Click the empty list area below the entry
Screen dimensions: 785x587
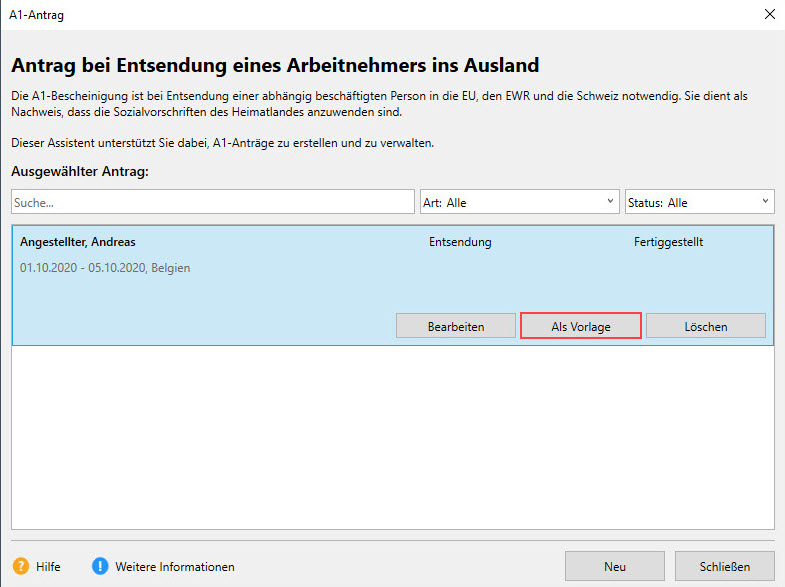coord(392,435)
